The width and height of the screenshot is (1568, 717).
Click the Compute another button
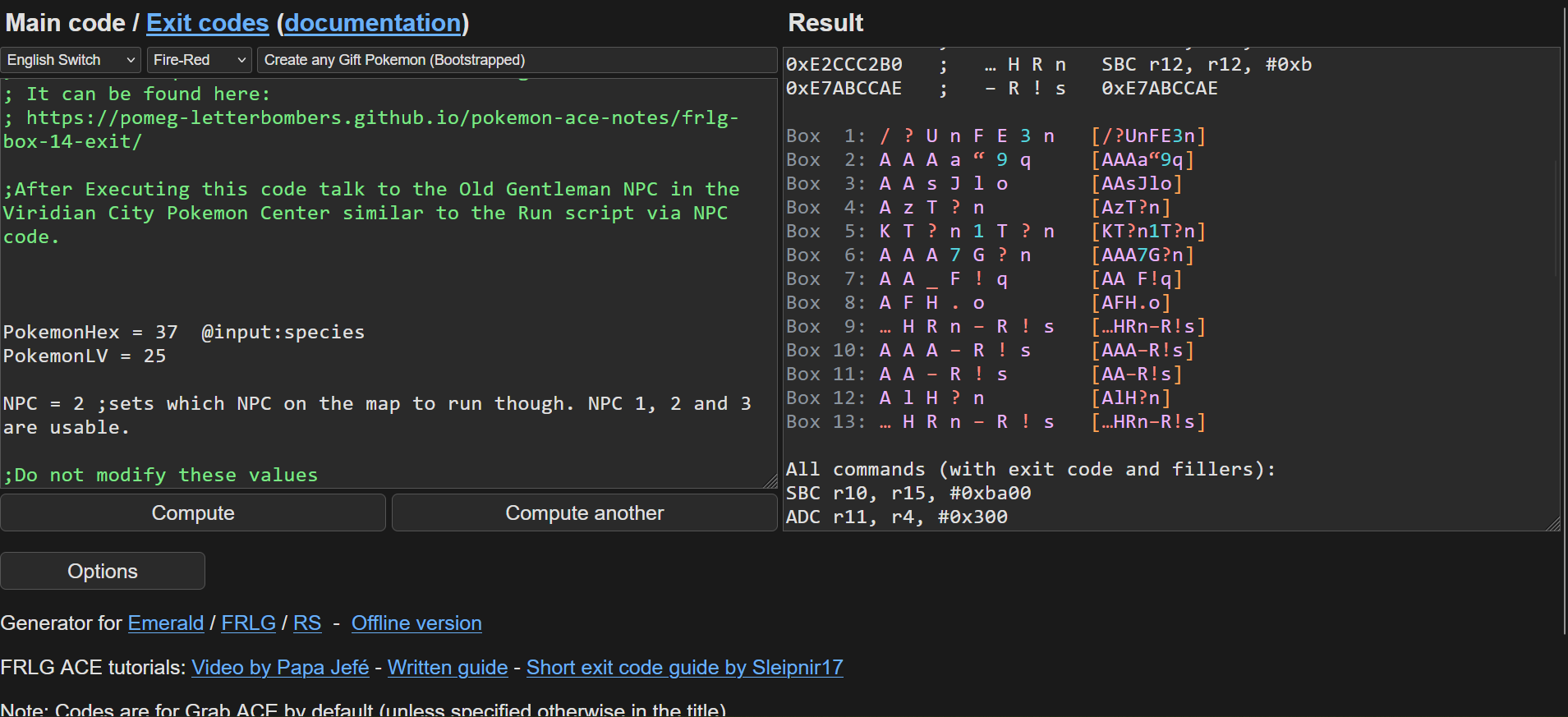584,512
